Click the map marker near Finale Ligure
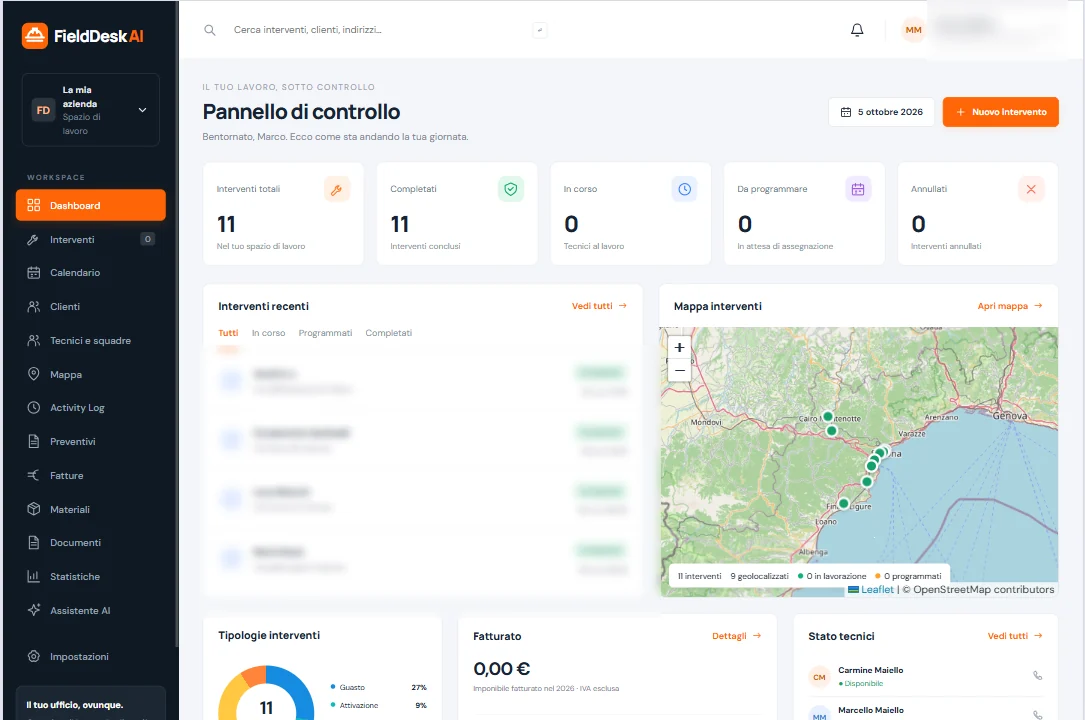Image resolution: width=1085 pixels, height=720 pixels. 843,504
